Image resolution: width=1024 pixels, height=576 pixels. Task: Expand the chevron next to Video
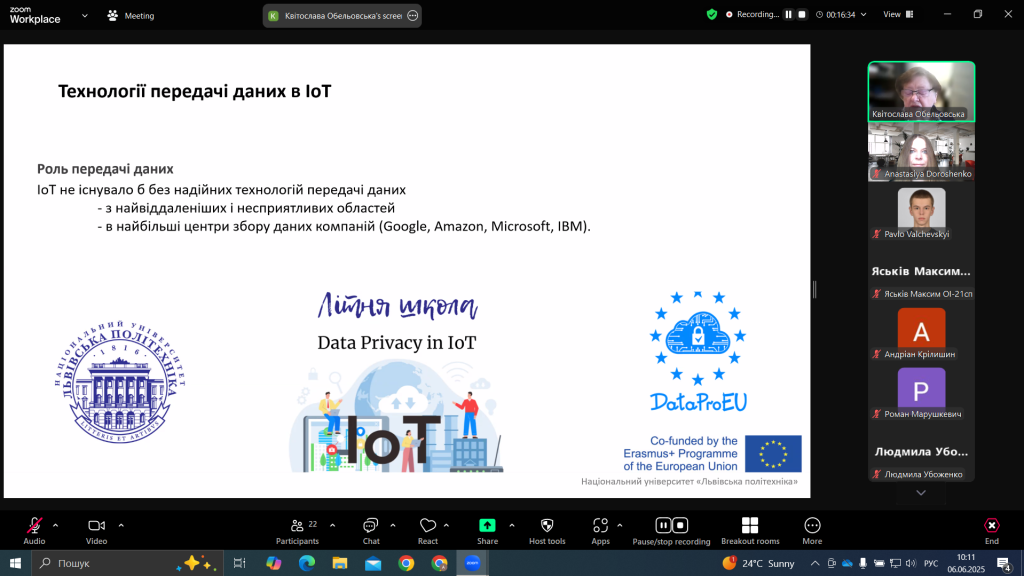pos(121,524)
